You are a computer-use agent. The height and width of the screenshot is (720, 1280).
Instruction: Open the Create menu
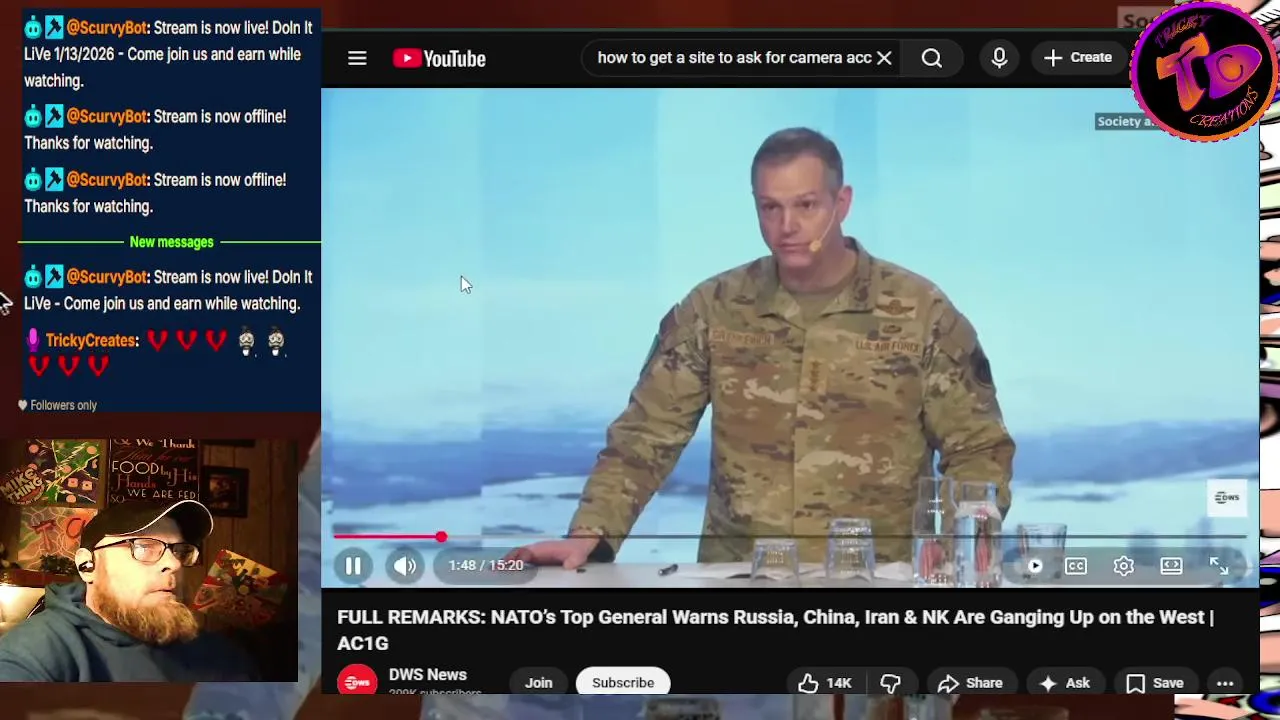click(1077, 58)
